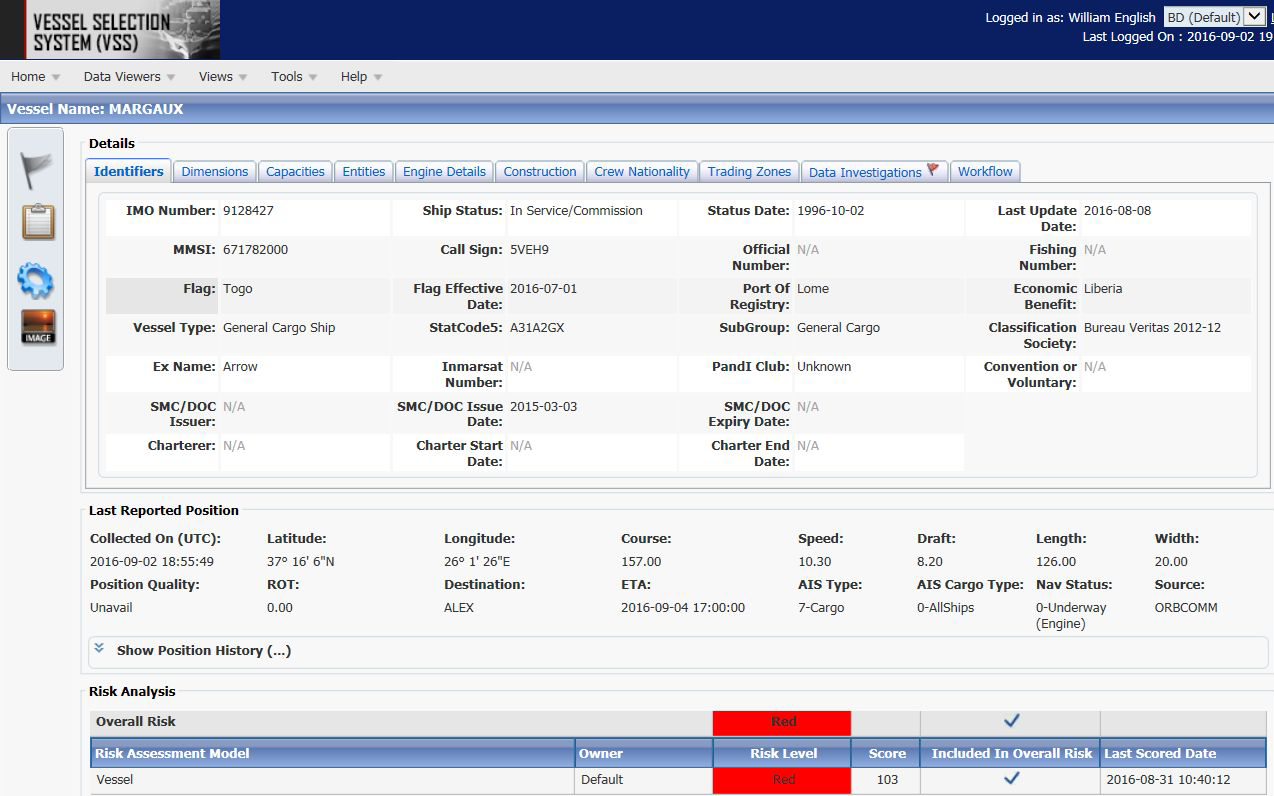Sort by Risk Level column header
This screenshot has height=796, width=1274.
(x=783, y=753)
